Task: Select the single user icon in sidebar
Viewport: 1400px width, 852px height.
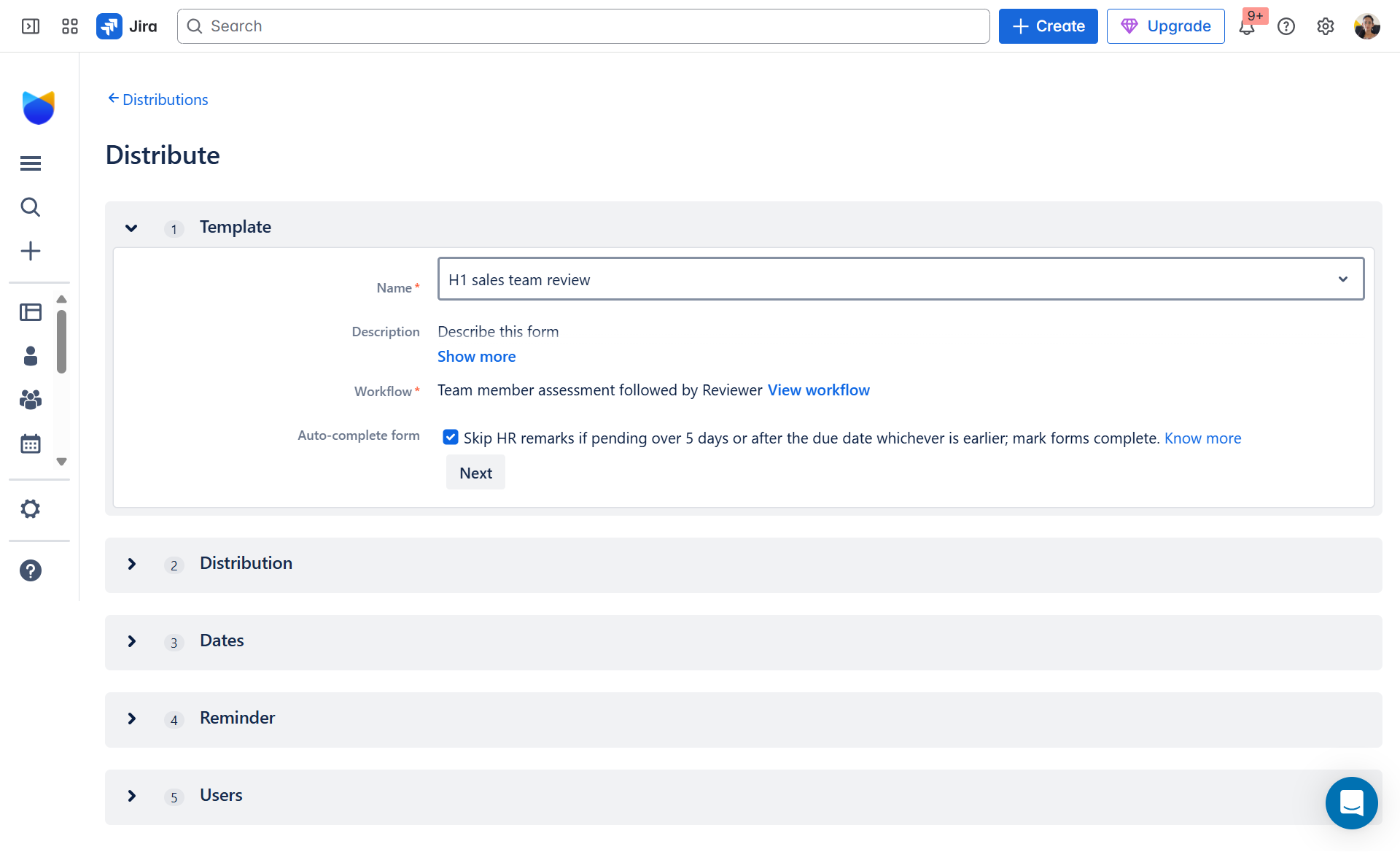Action: 30,356
